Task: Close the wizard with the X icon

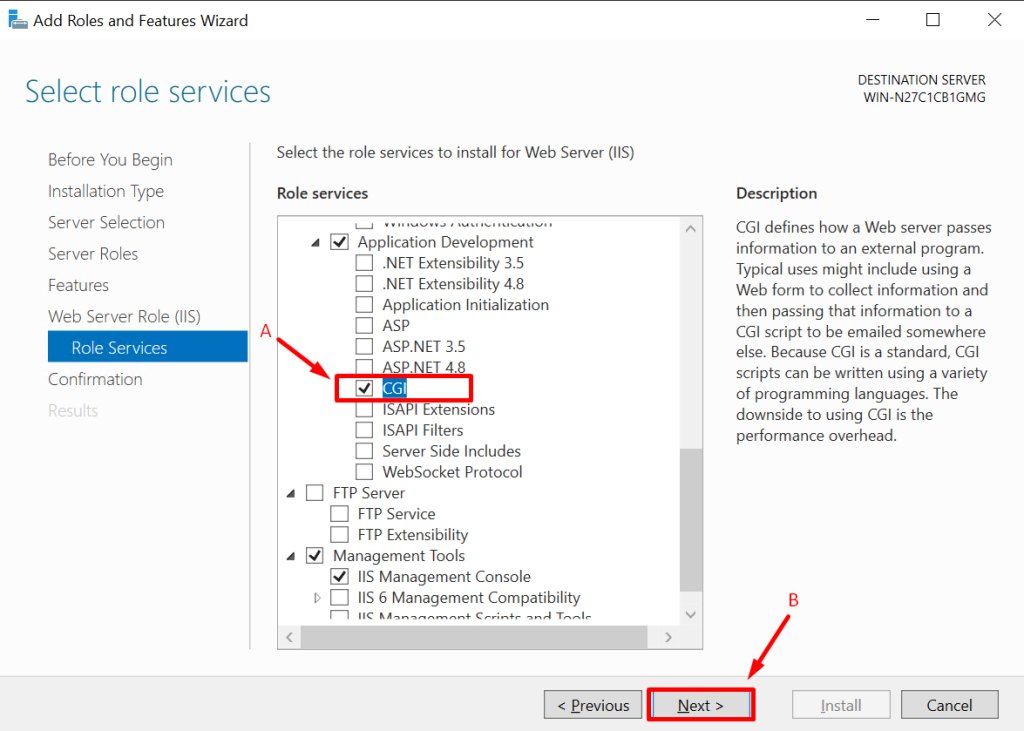Action: click(x=994, y=20)
